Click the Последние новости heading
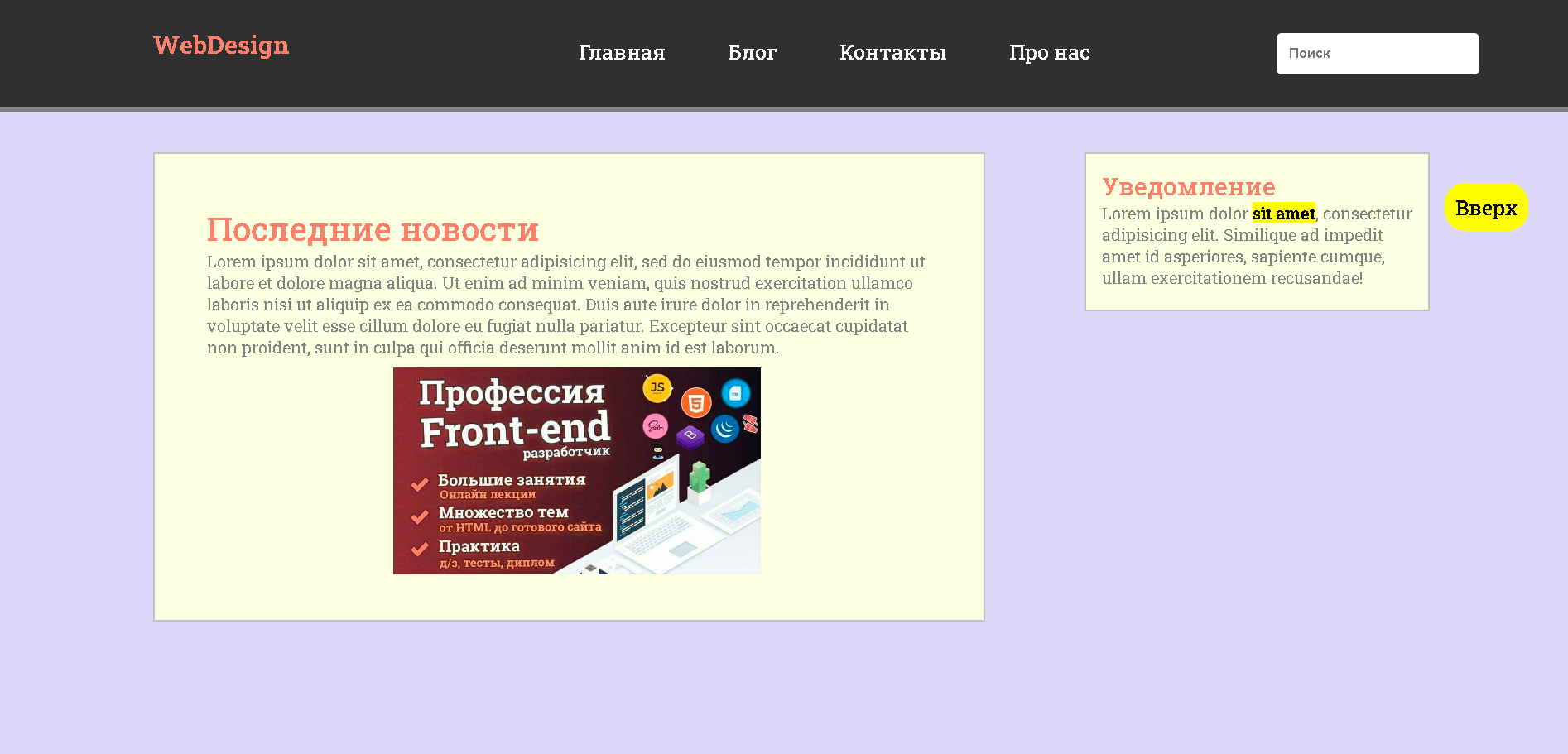The width and height of the screenshot is (1568, 754). (x=373, y=230)
